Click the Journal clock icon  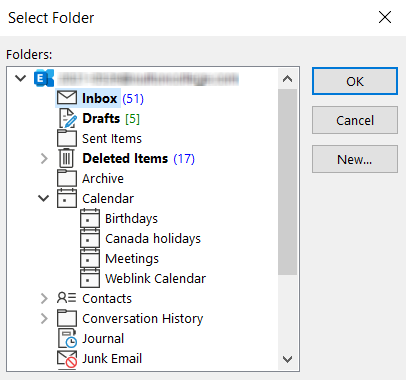[68, 338]
